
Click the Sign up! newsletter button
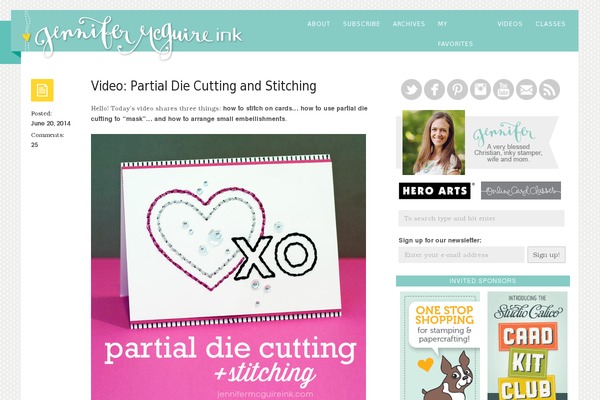546,255
